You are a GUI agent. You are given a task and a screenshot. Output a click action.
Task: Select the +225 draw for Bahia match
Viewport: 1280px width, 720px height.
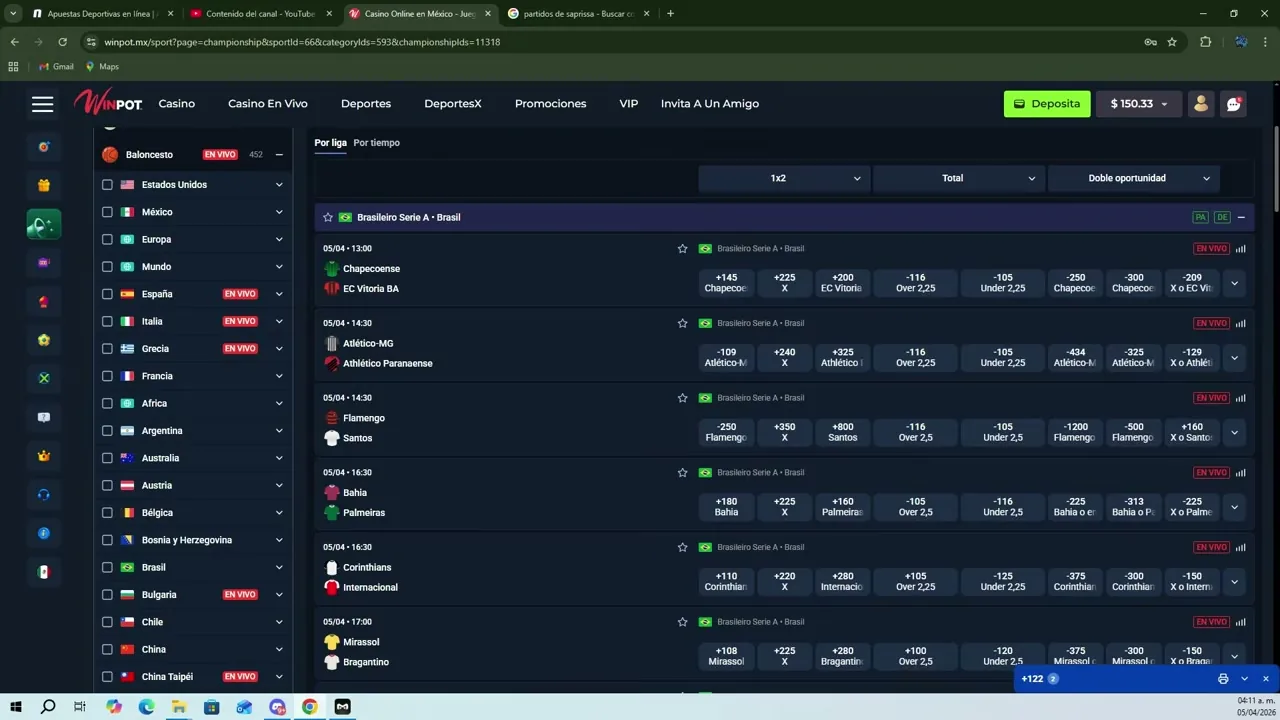(785, 507)
